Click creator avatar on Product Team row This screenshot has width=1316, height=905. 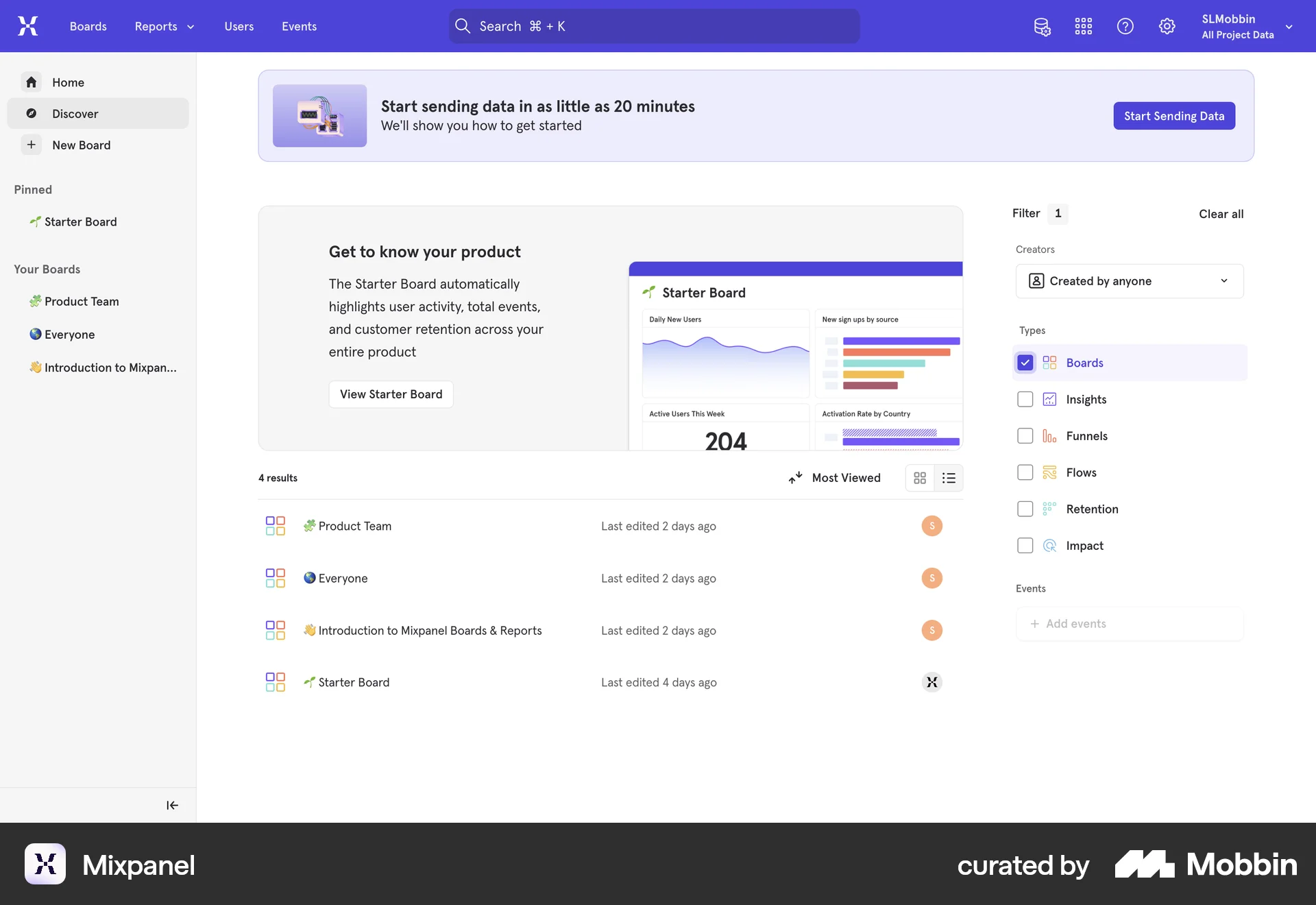(x=932, y=526)
